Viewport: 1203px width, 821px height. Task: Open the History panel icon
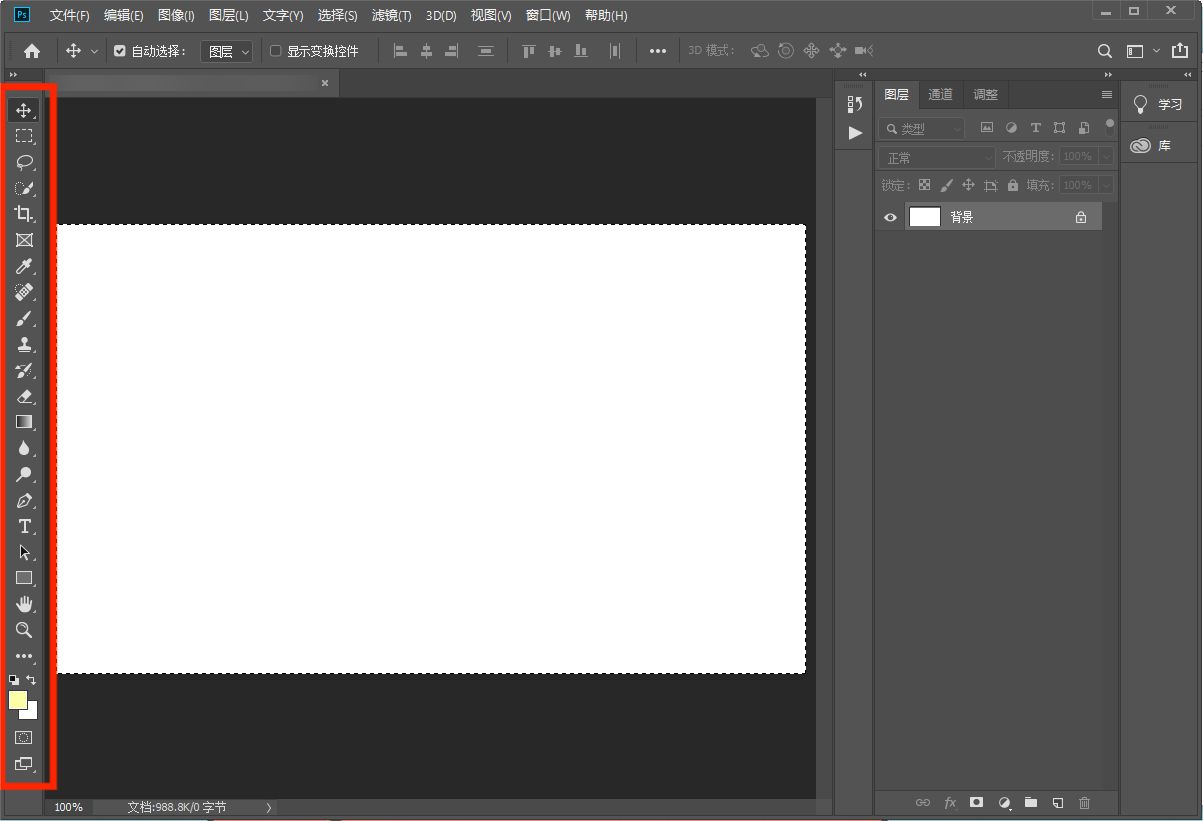point(854,104)
